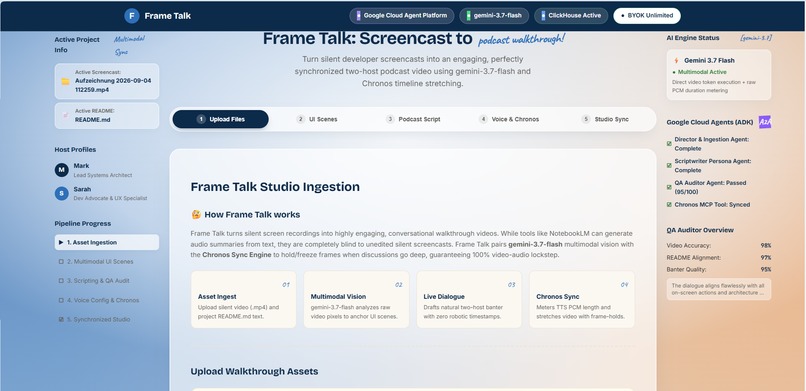Click the folder icon of Active Screencast
The width and height of the screenshot is (806, 391).
point(65,81)
